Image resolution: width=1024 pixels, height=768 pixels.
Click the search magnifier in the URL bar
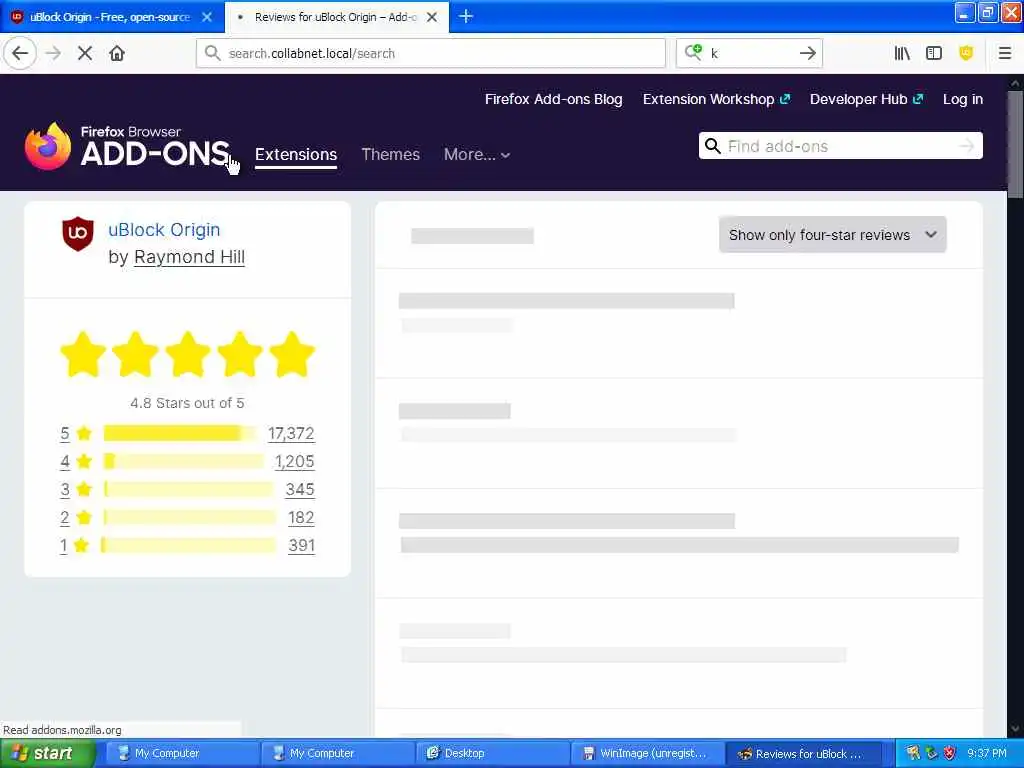pos(212,53)
